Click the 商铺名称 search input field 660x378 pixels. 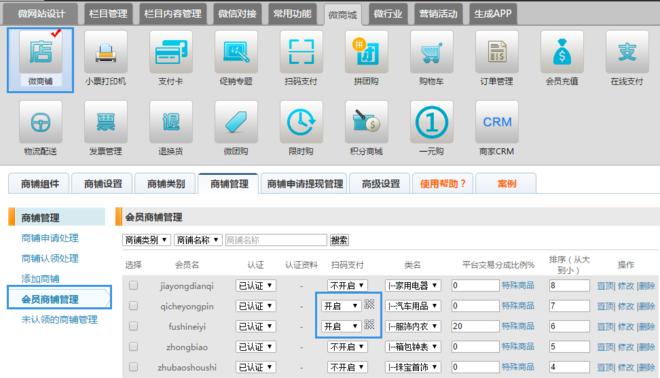(276, 240)
